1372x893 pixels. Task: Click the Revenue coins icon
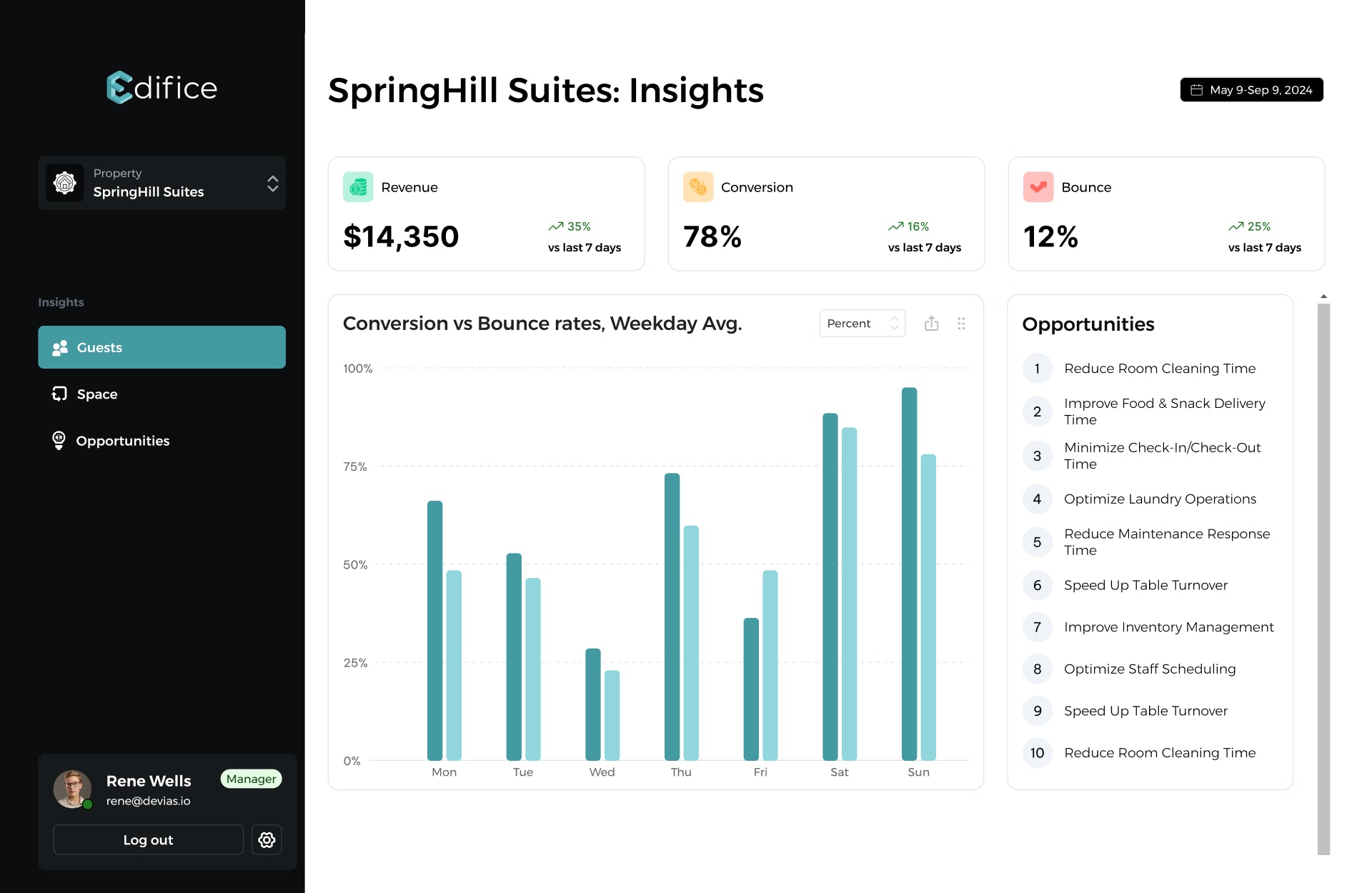coord(358,187)
